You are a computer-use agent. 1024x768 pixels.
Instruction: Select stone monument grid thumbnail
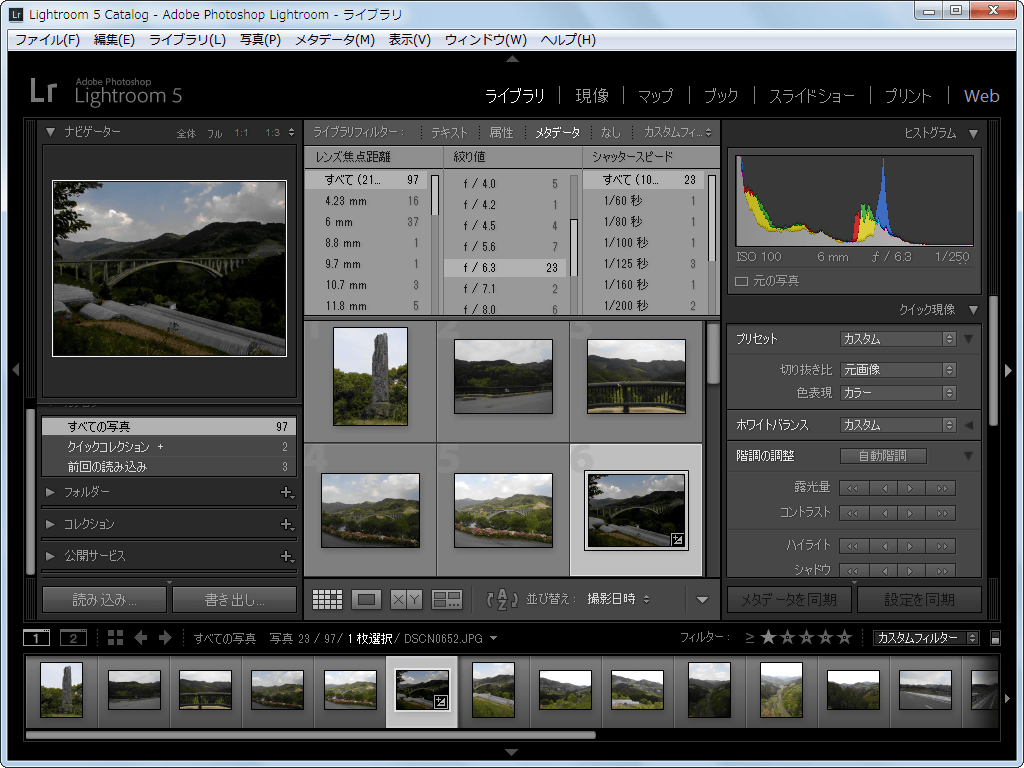point(370,377)
